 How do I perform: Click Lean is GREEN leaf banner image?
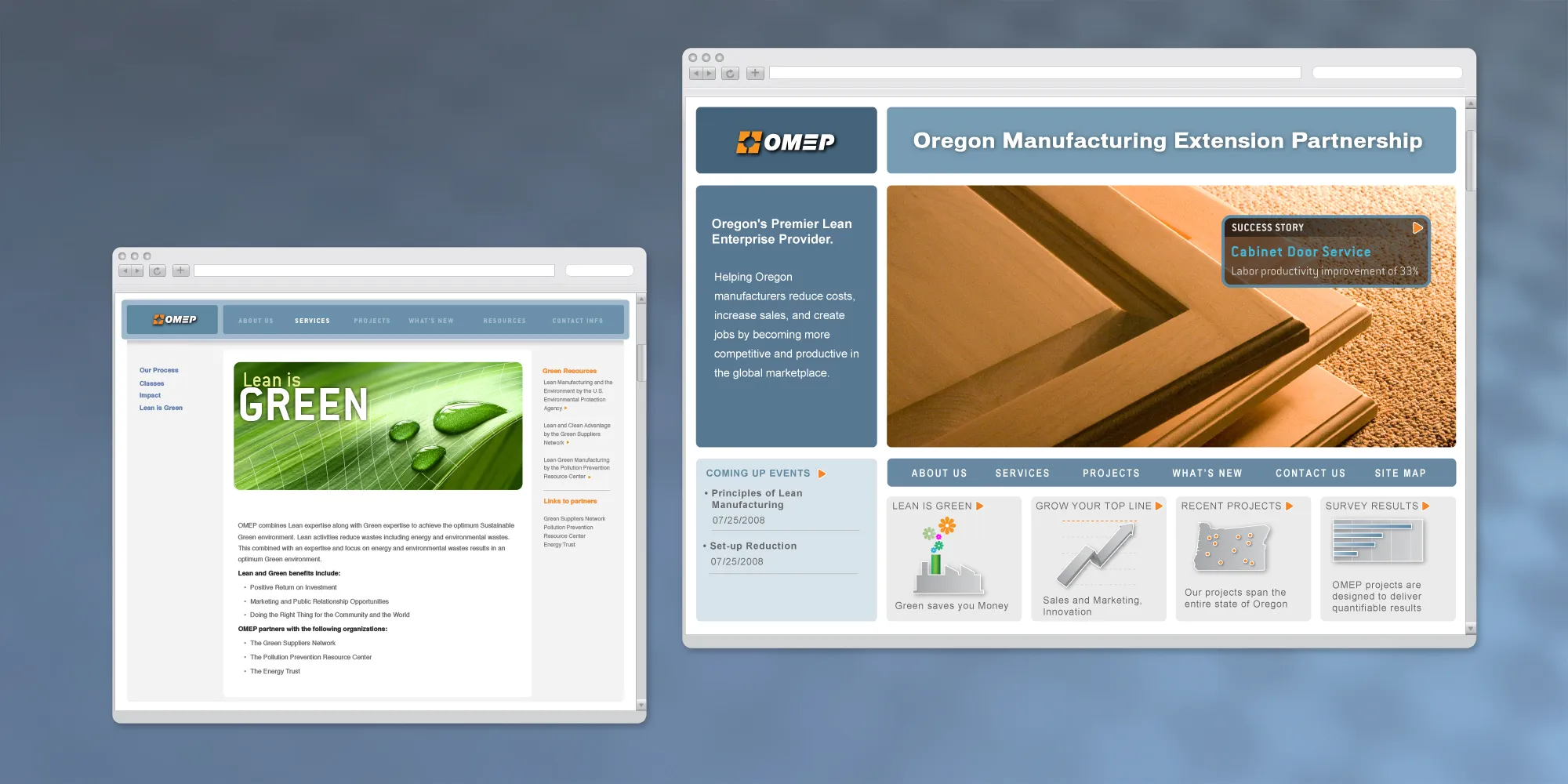coord(378,426)
